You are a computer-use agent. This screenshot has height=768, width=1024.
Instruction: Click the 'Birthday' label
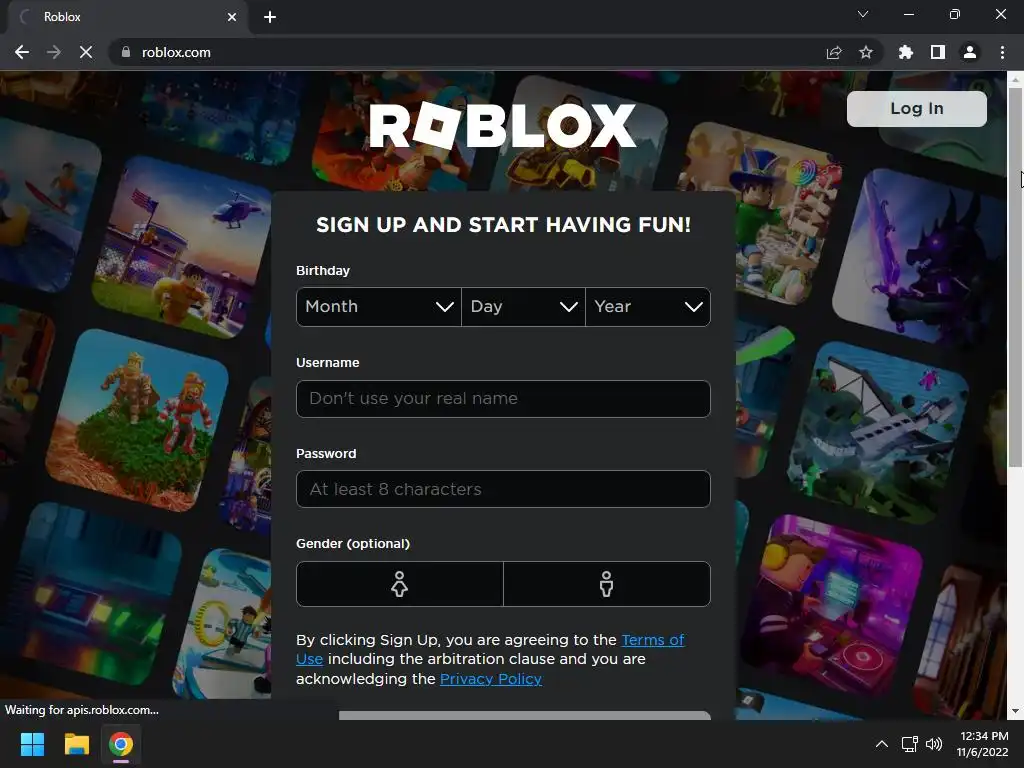(x=323, y=270)
